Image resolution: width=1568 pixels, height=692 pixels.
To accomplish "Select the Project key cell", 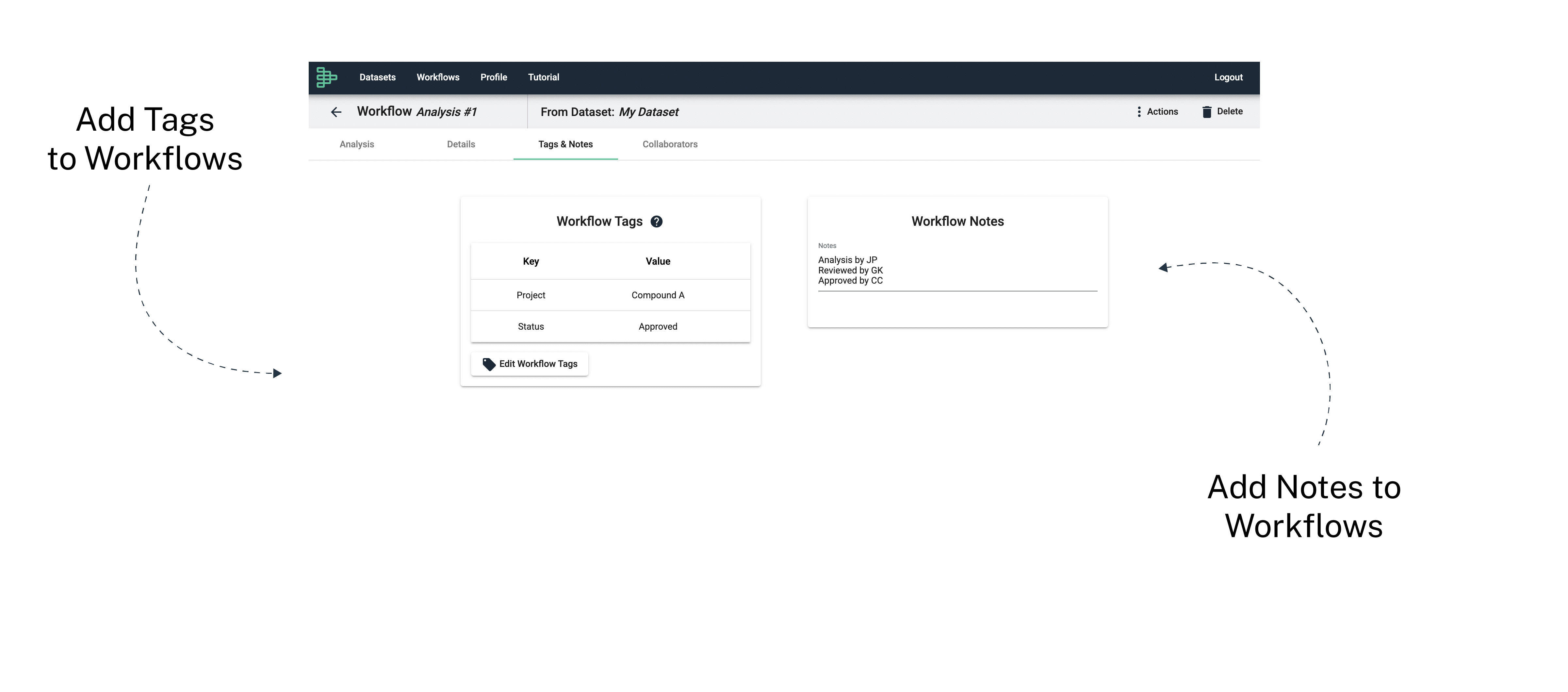I will coord(531,295).
